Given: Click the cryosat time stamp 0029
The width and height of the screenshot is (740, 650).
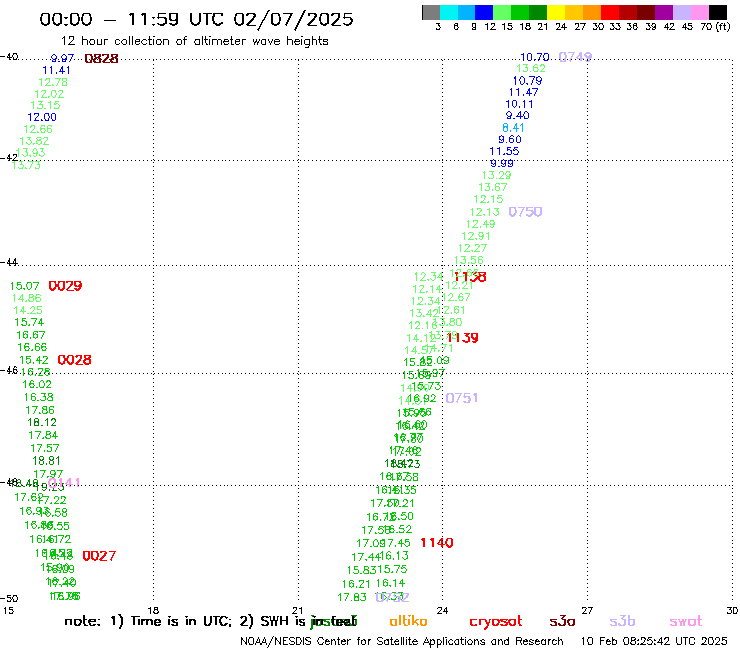Looking at the screenshot, I should point(65,286).
